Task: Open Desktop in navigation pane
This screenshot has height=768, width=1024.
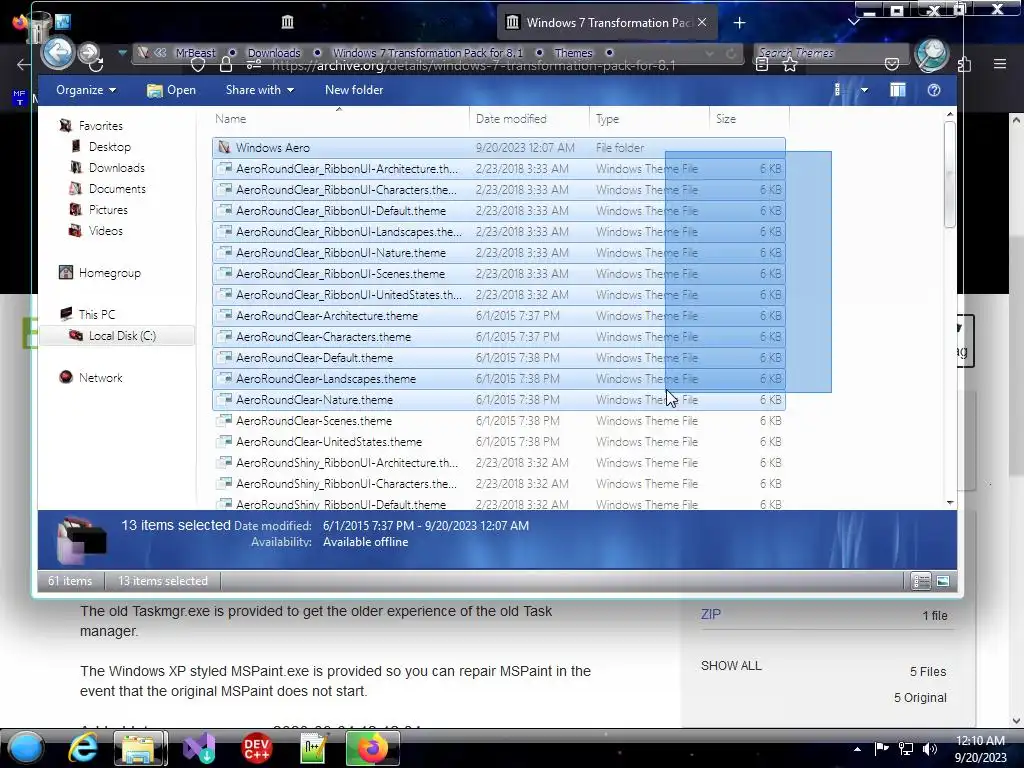Action: 110,146
